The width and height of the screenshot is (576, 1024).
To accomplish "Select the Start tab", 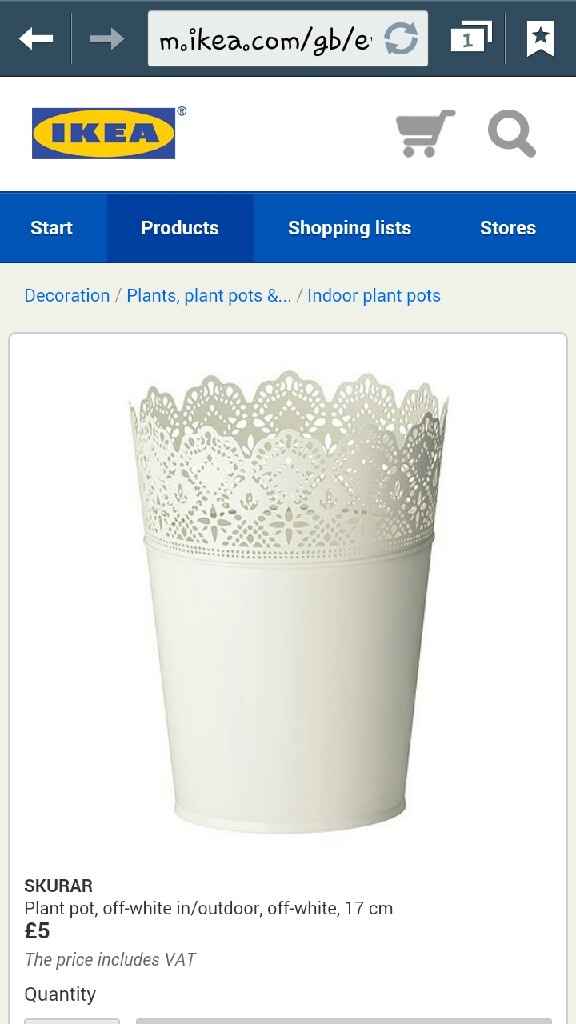I will [x=52, y=227].
